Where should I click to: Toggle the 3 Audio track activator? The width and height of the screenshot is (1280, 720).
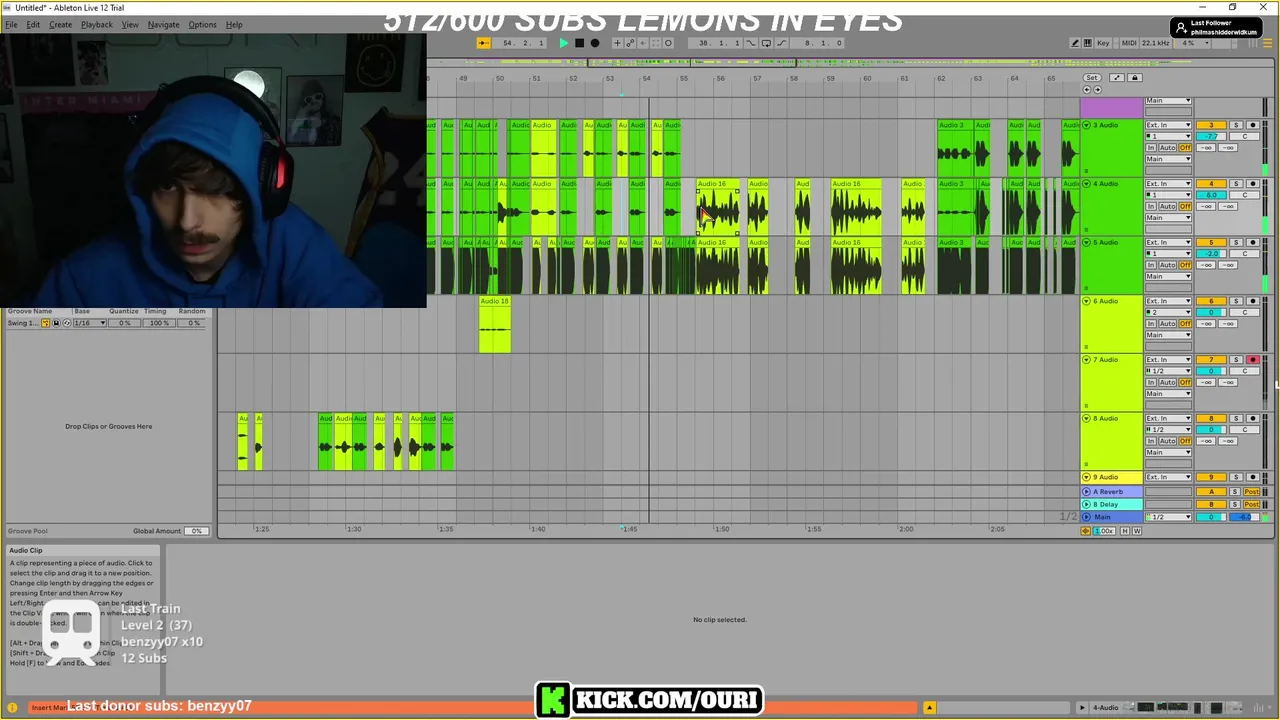(1211, 125)
